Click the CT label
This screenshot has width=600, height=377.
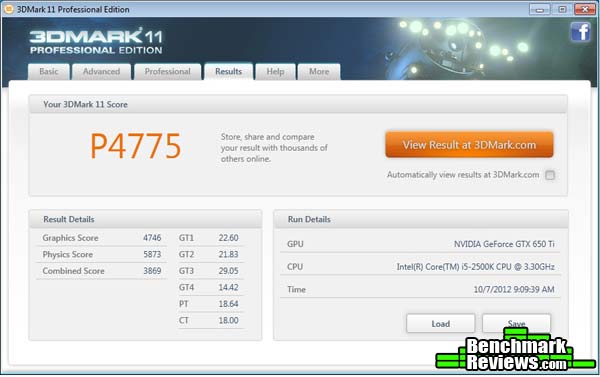184,320
